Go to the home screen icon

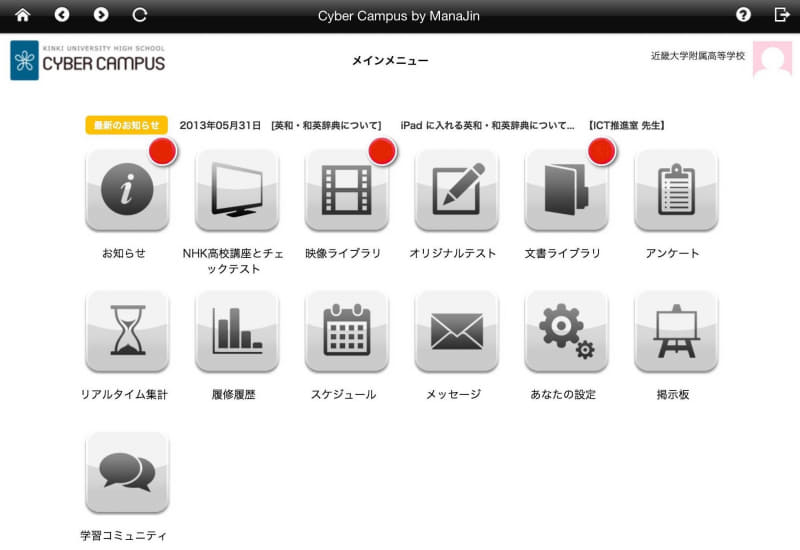[x=22, y=15]
